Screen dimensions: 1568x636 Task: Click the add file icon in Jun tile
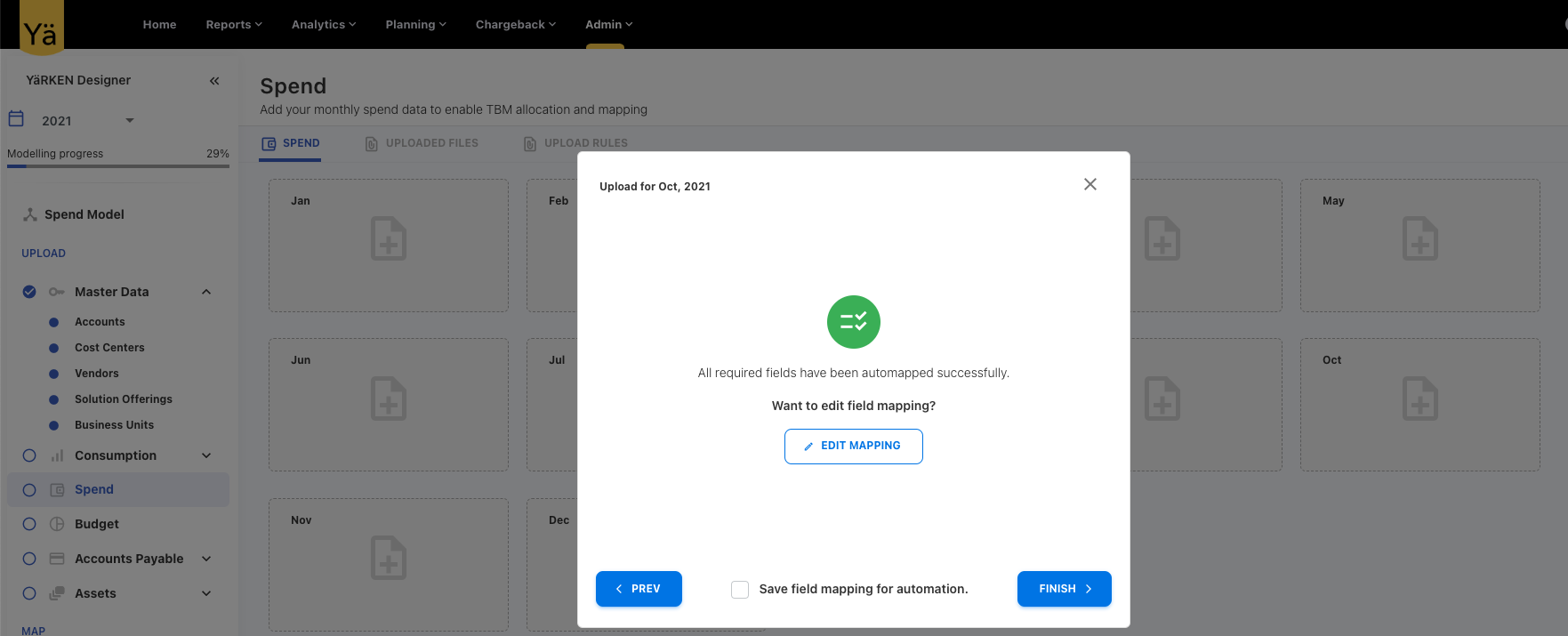389,399
